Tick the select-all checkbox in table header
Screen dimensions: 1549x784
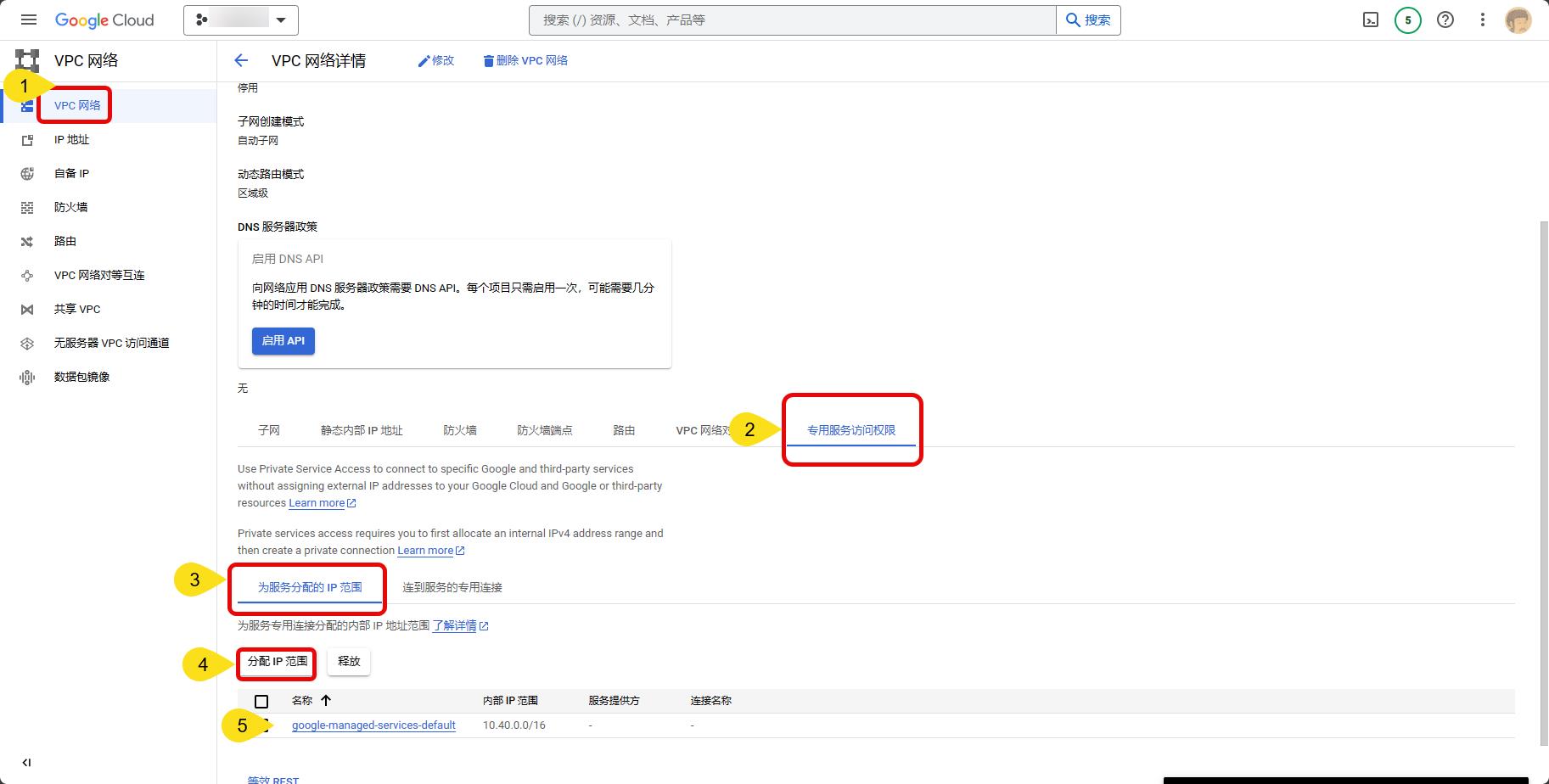pyautogui.click(x=261, y=701)
